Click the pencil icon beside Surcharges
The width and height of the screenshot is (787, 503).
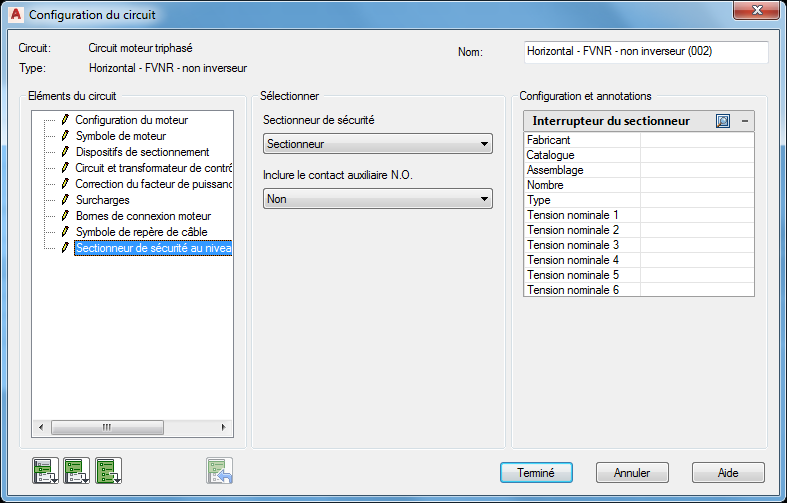66,200
